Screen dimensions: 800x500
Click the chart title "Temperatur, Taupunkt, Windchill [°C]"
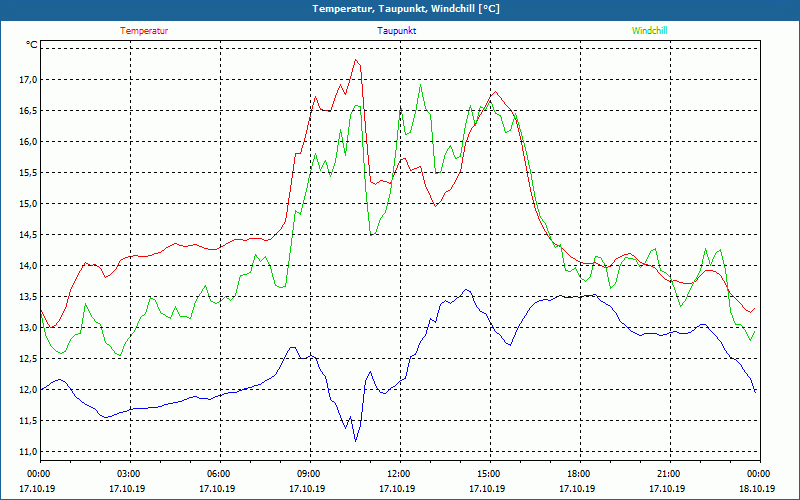406,9
